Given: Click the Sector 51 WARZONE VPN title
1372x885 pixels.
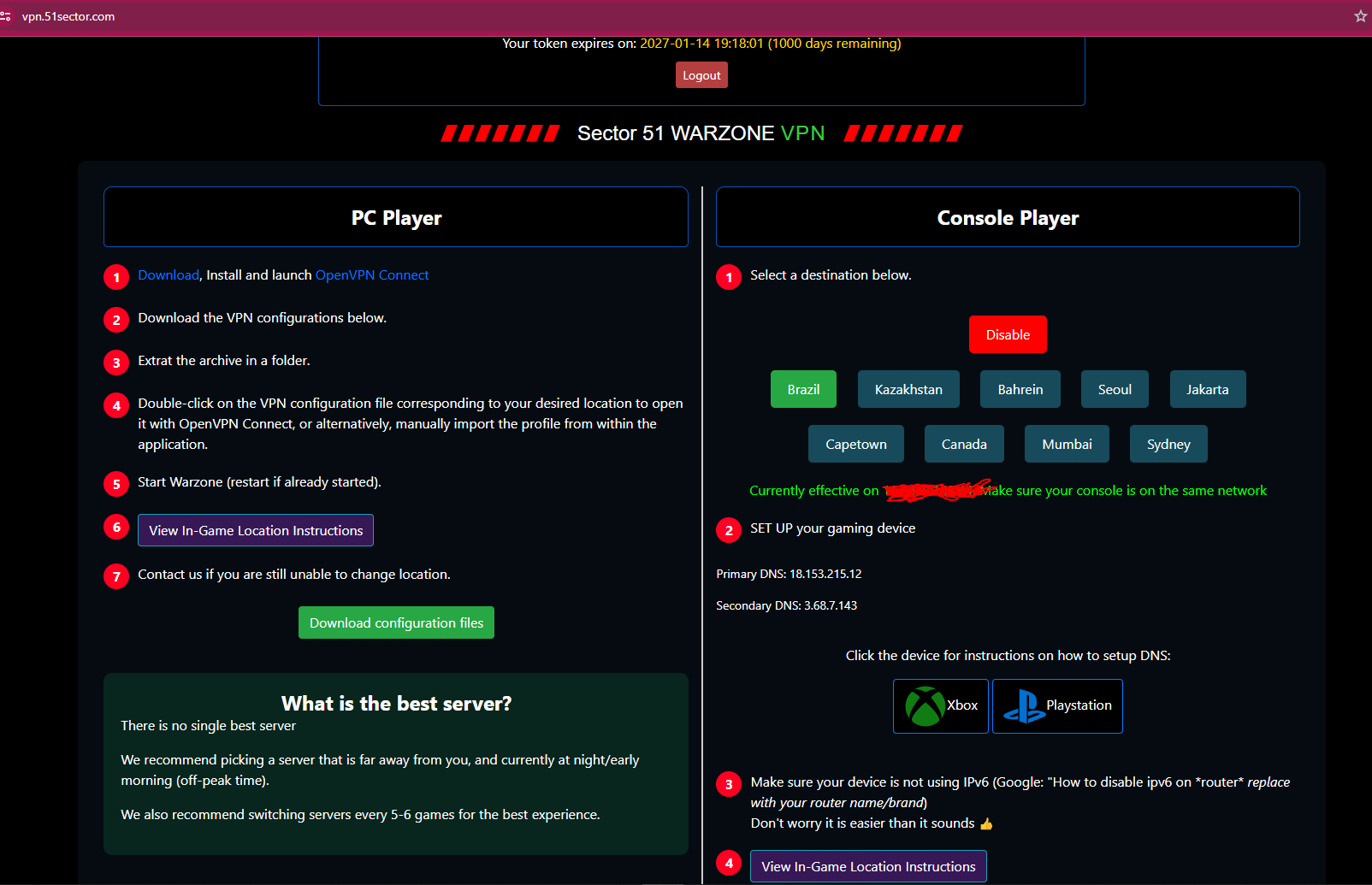Looking at the screenshot, I should point(701,133).
